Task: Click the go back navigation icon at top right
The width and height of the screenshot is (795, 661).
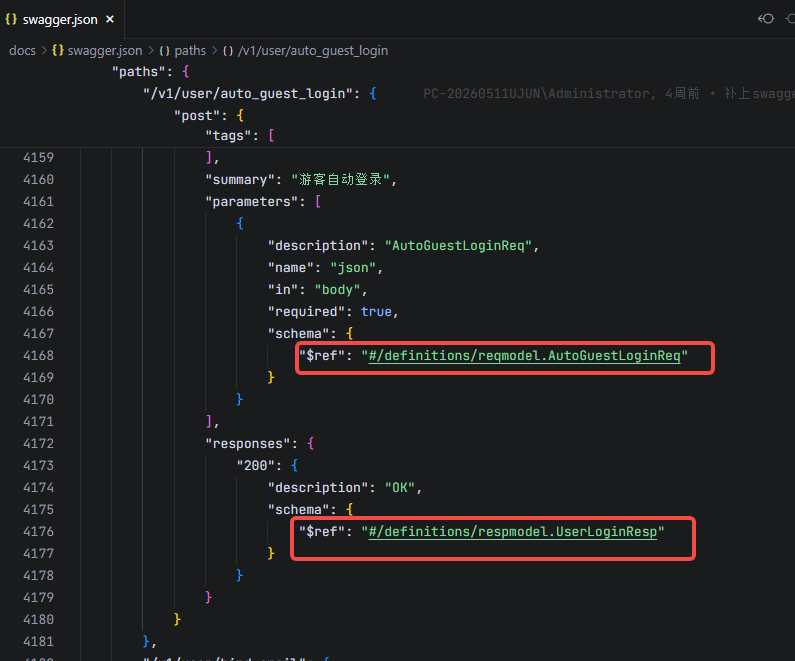Action: [766, 19]
